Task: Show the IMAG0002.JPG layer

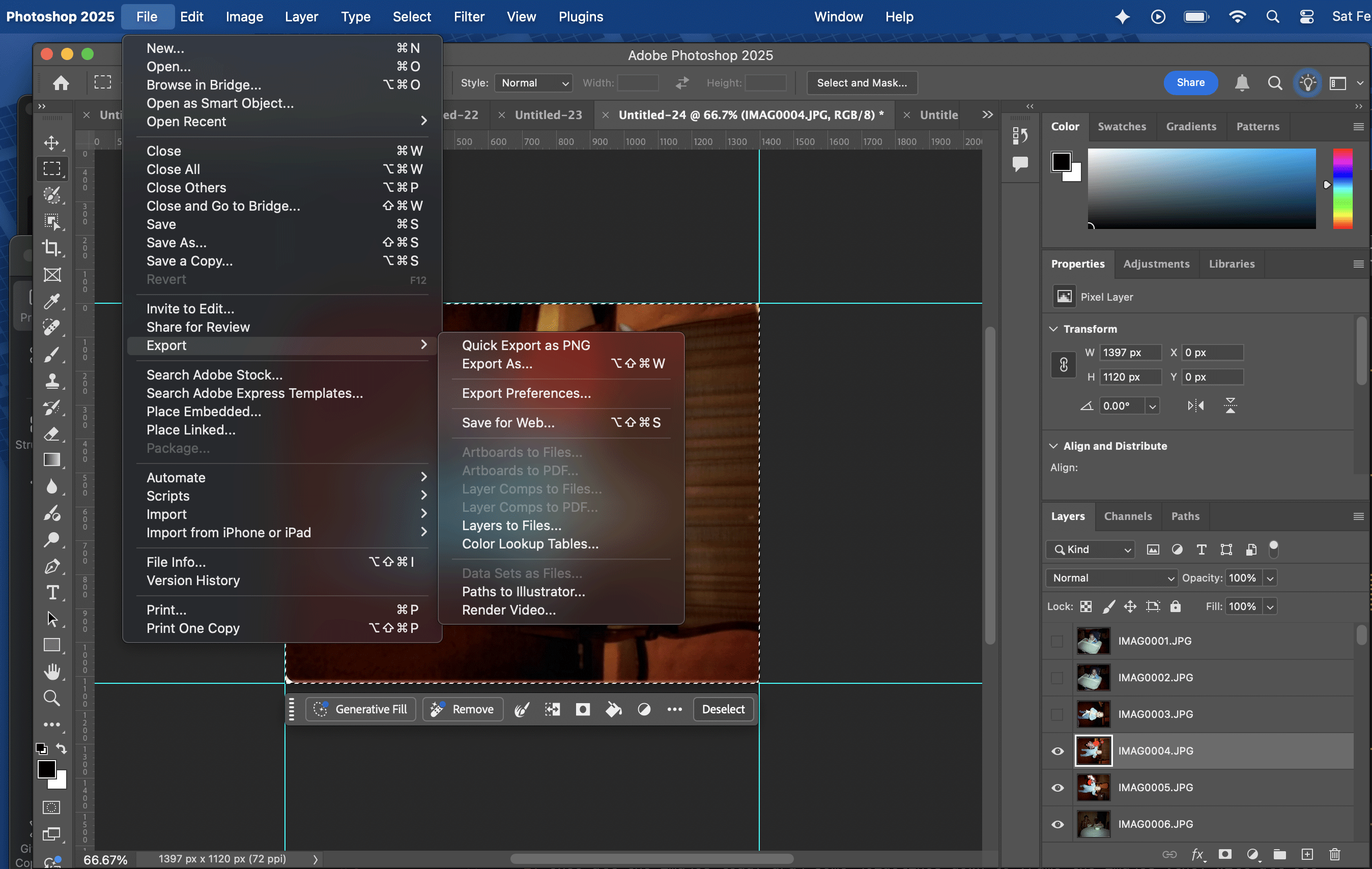Action: tap(1057, 678)
